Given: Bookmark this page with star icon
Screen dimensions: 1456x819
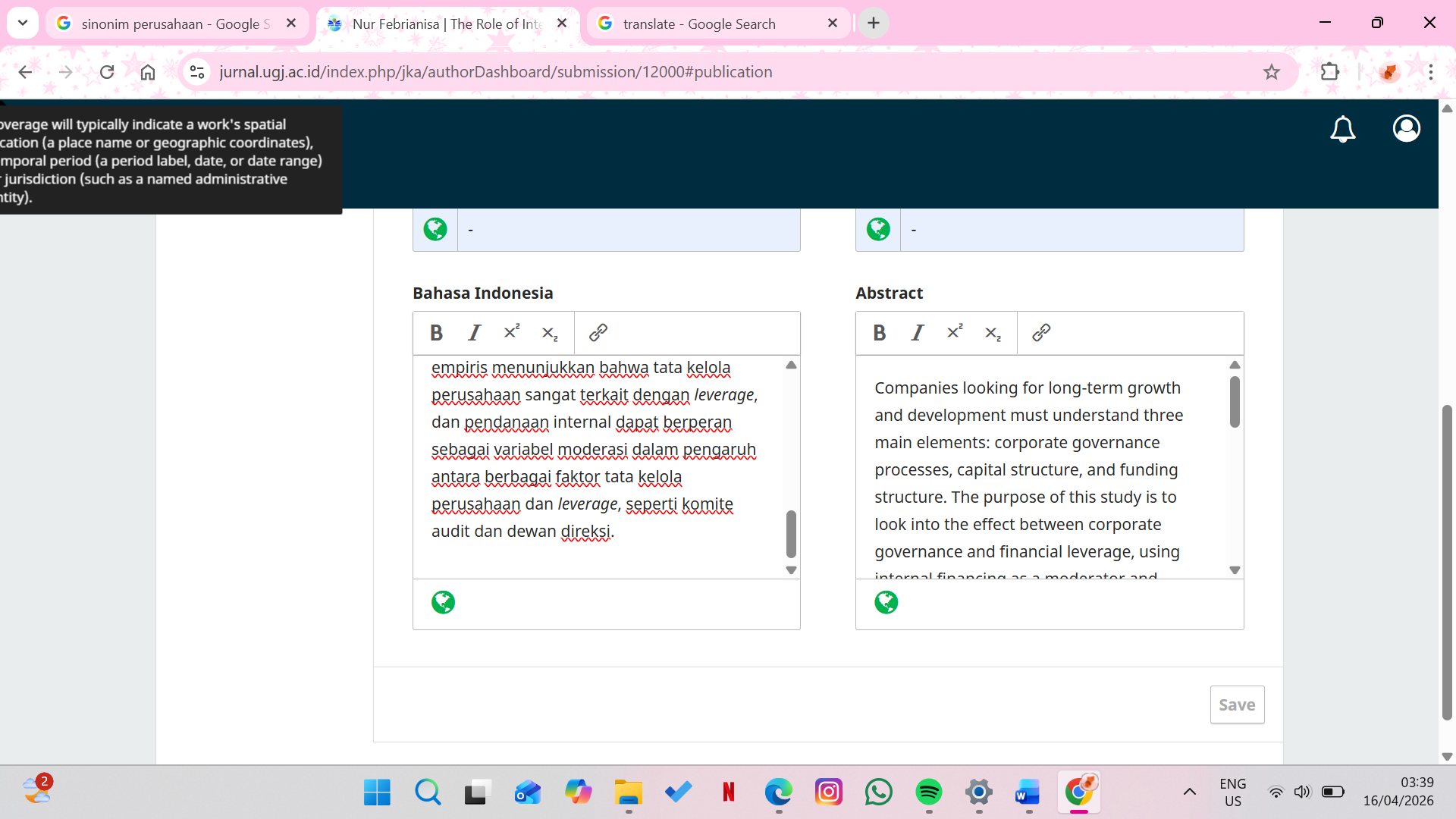Looking at the screenshot, I should point(1272,72).
